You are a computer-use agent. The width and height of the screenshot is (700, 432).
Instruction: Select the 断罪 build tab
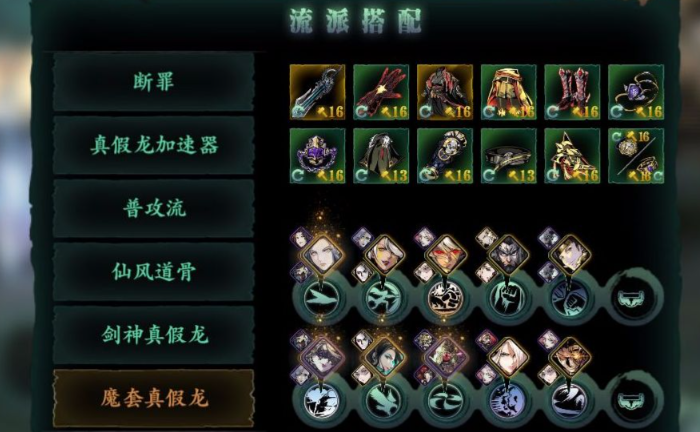pyautogui.click(x=154, y=82)
